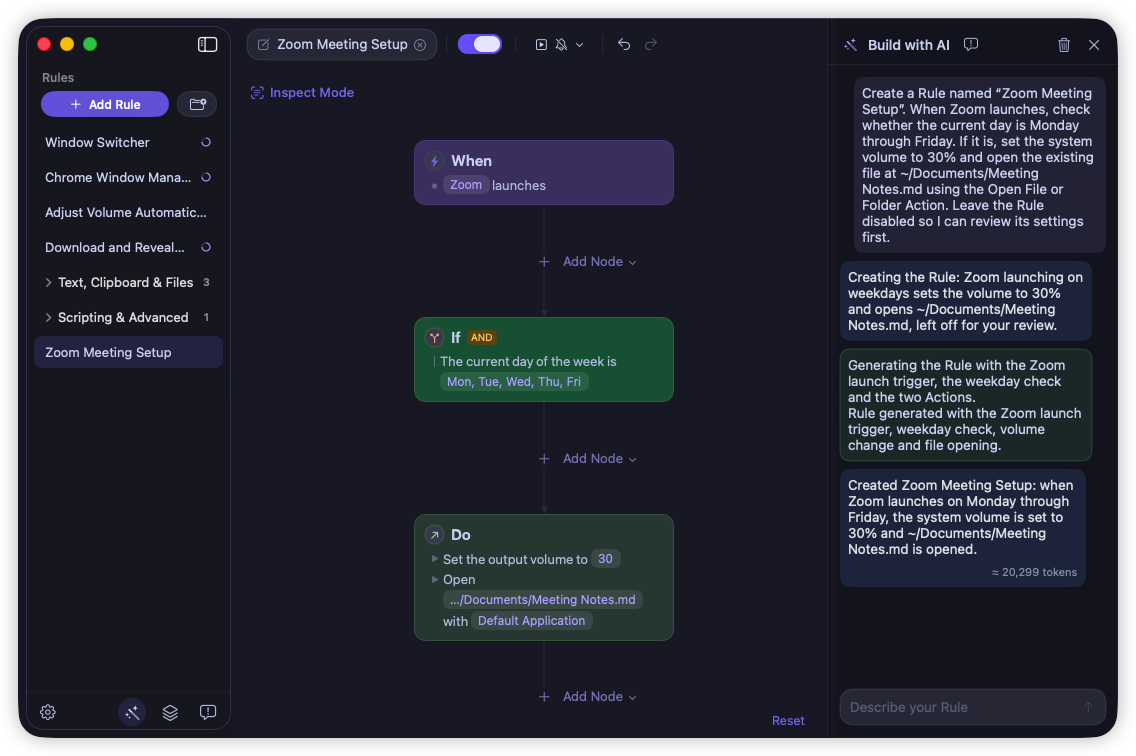Toggle the sidebar panel icon
The height and width of the screenshot is (756, 1136).
click(207, 44)
